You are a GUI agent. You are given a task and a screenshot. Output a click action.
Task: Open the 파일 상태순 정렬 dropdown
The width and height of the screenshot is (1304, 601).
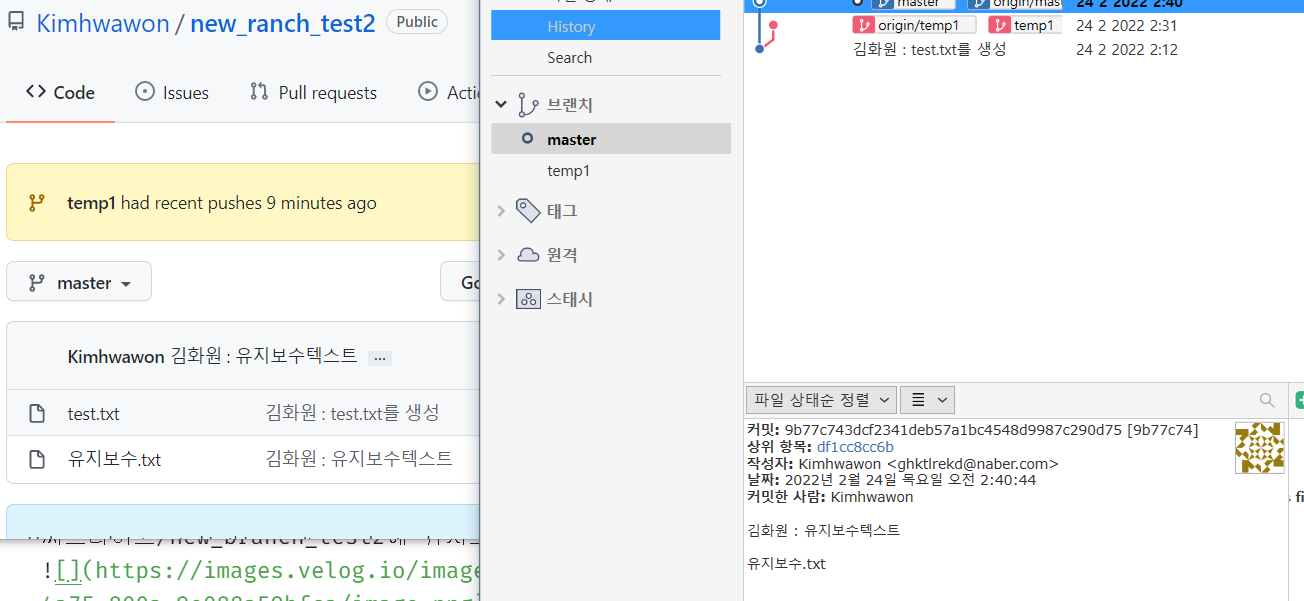821,400
